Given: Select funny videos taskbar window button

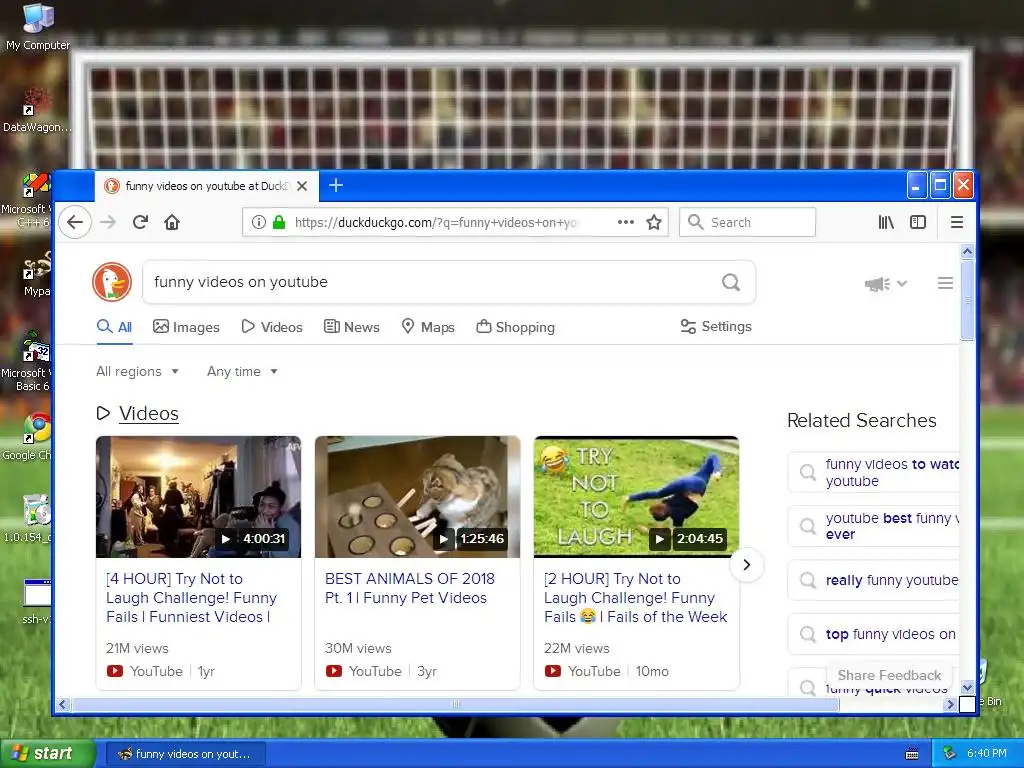Looking at the screenshot, I should click(185, 754).
